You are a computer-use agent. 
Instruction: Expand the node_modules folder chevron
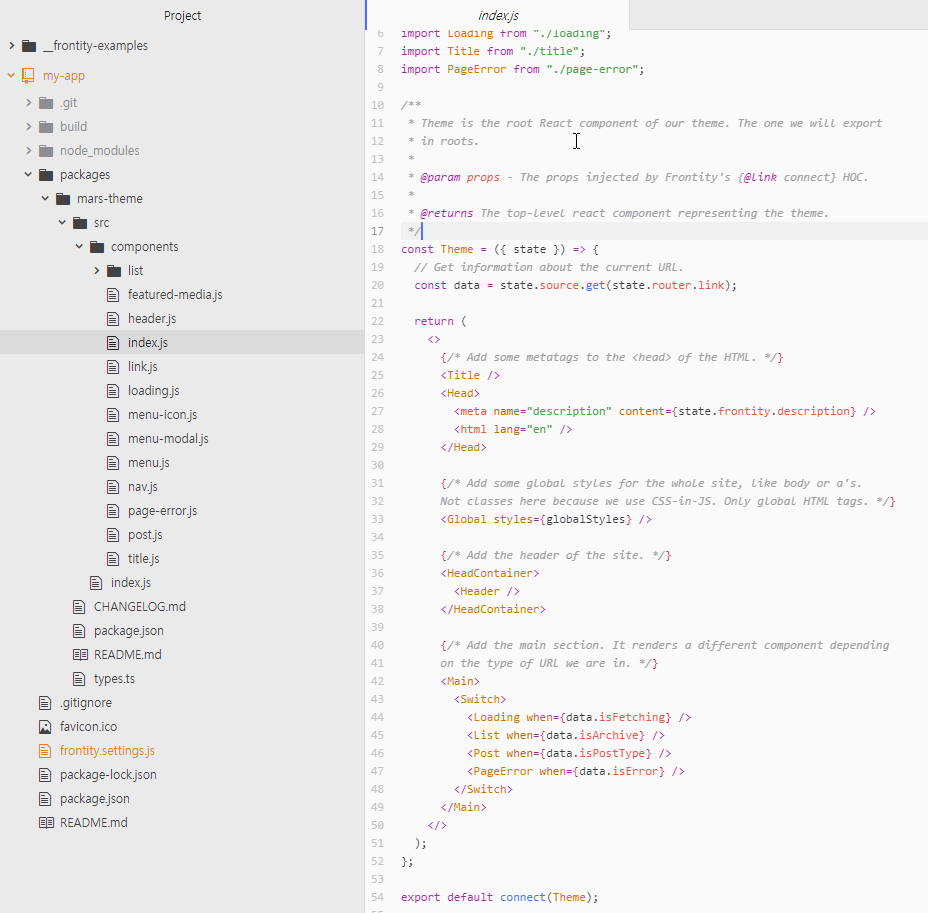coord(28,151)
